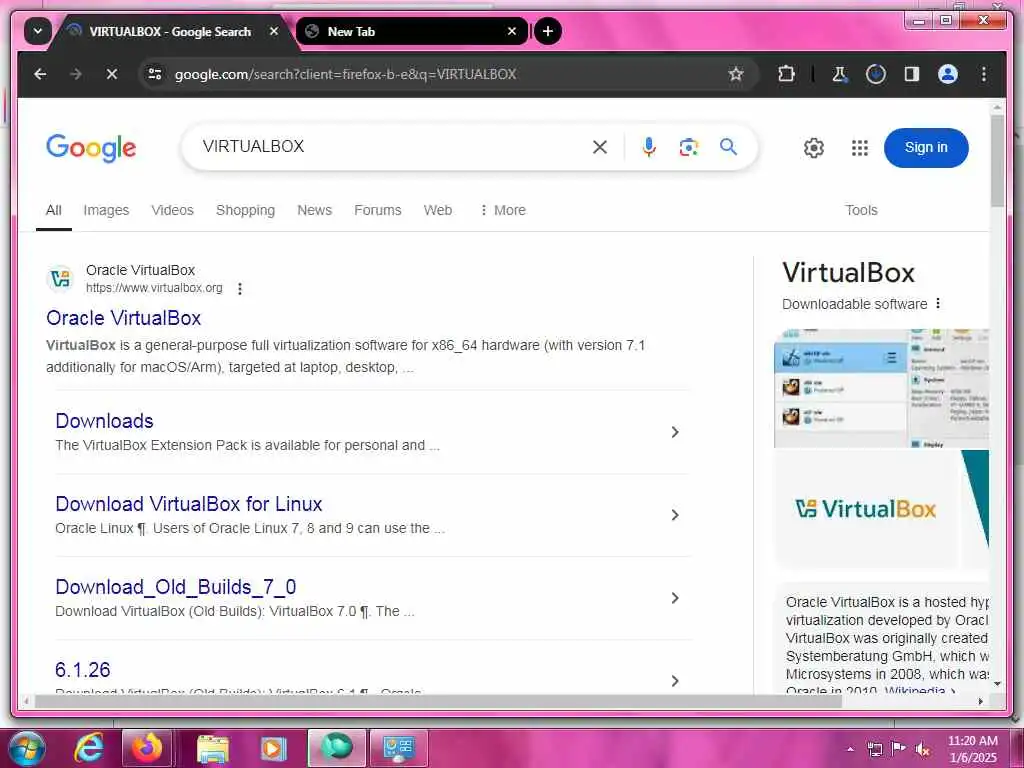Select the Forums results tab
1024x768 pixels.
click(377, 210)
